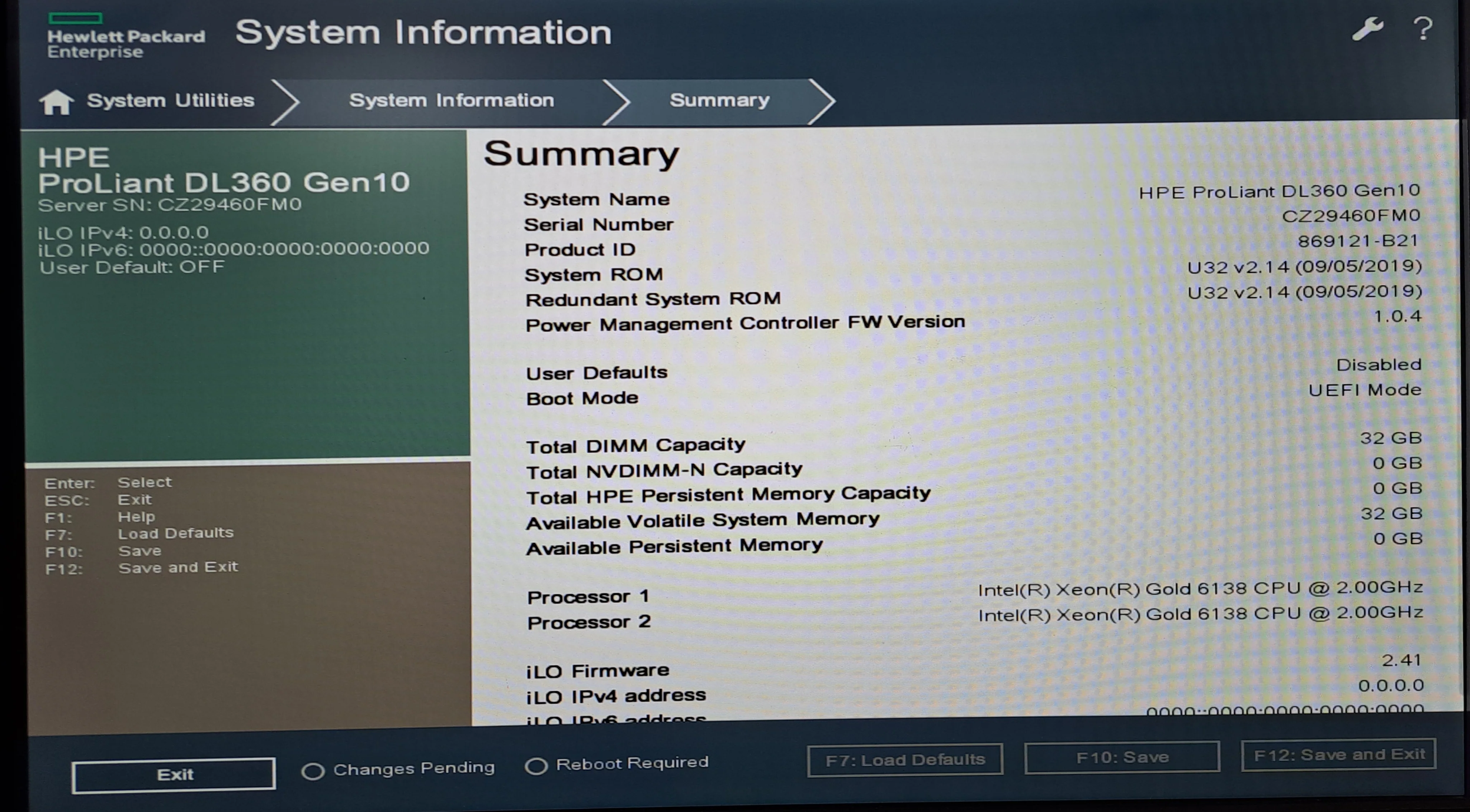This screenshot has height=812, width=1470.
Task: Select Product ID value 869121-B21
Action: (x=1358, y=241)
